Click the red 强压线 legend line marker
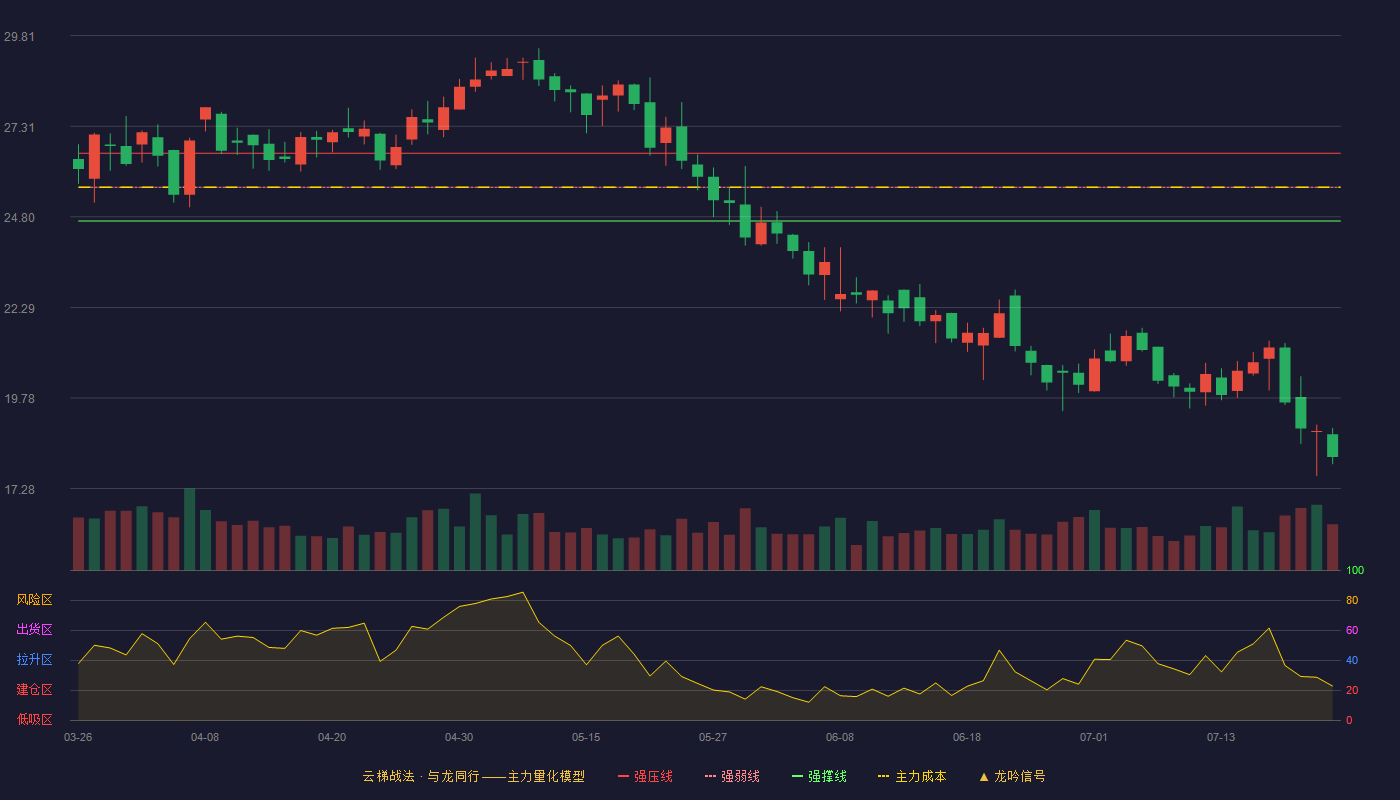Screen dimensions: 1400x800 pos(623,776)
